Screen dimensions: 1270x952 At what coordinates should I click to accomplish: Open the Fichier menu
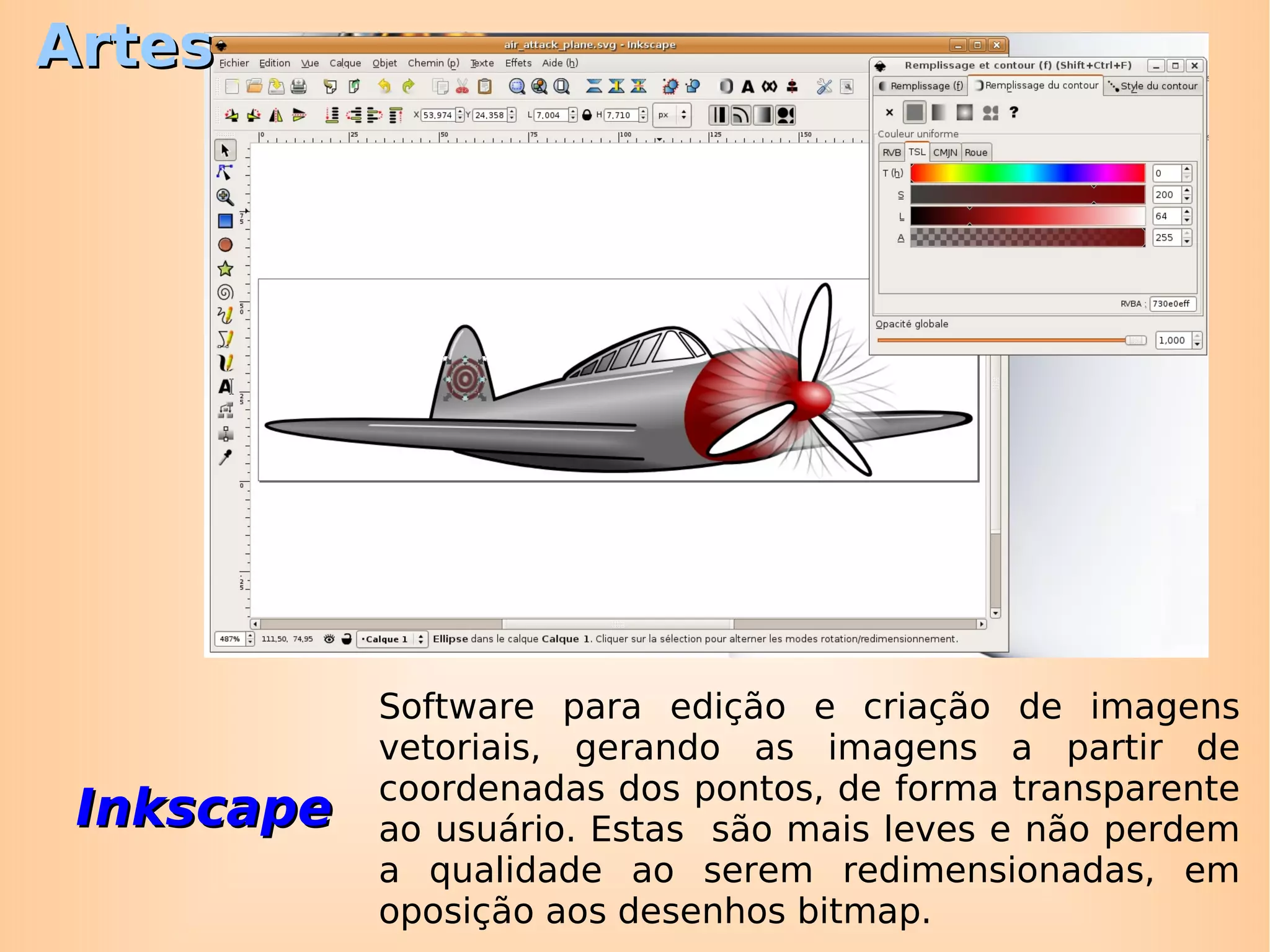(234, 63)
